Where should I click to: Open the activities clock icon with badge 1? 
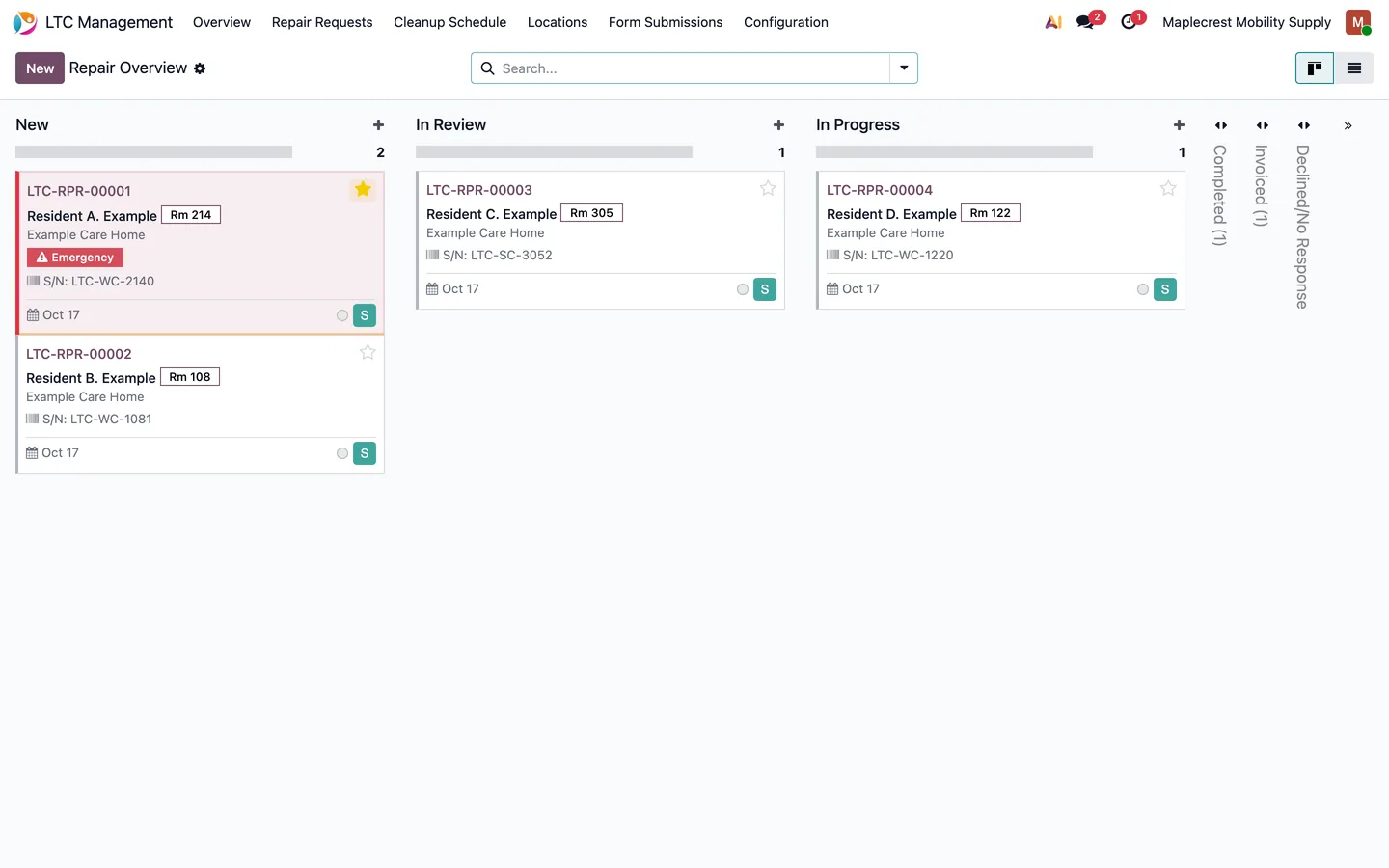pyautogui.click(x=1129, y=22)
